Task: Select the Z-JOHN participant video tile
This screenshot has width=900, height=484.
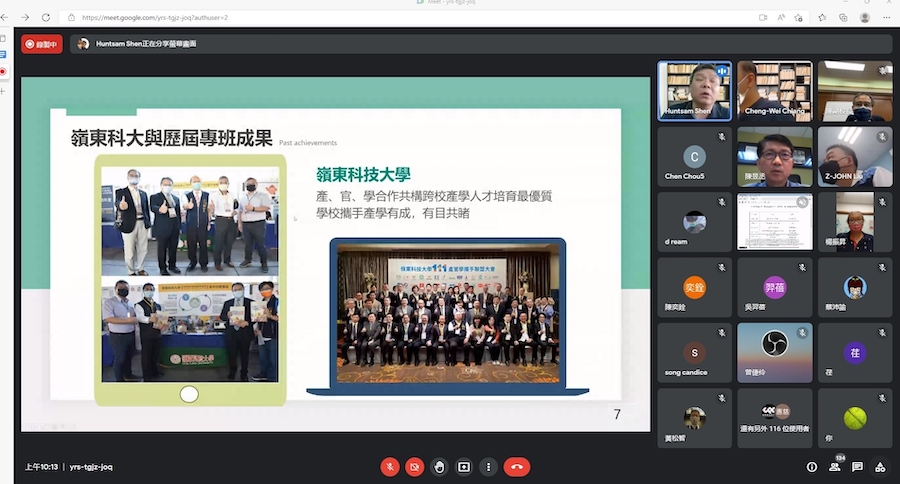Action: tap(855, 157)
